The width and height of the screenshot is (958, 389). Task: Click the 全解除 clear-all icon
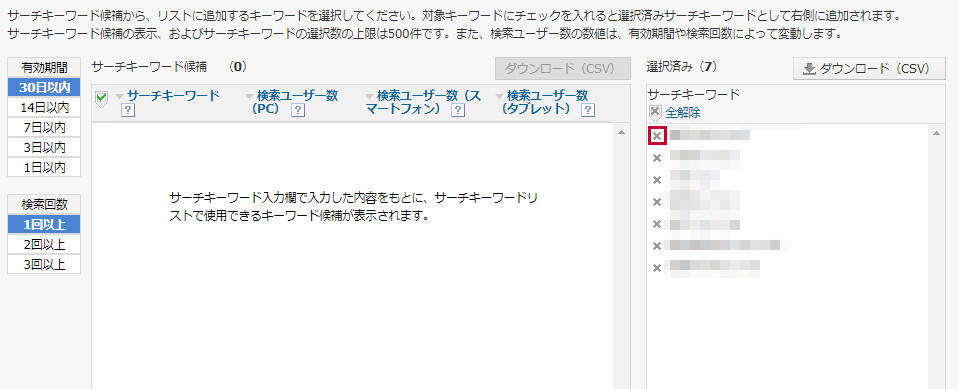point(655,112)
